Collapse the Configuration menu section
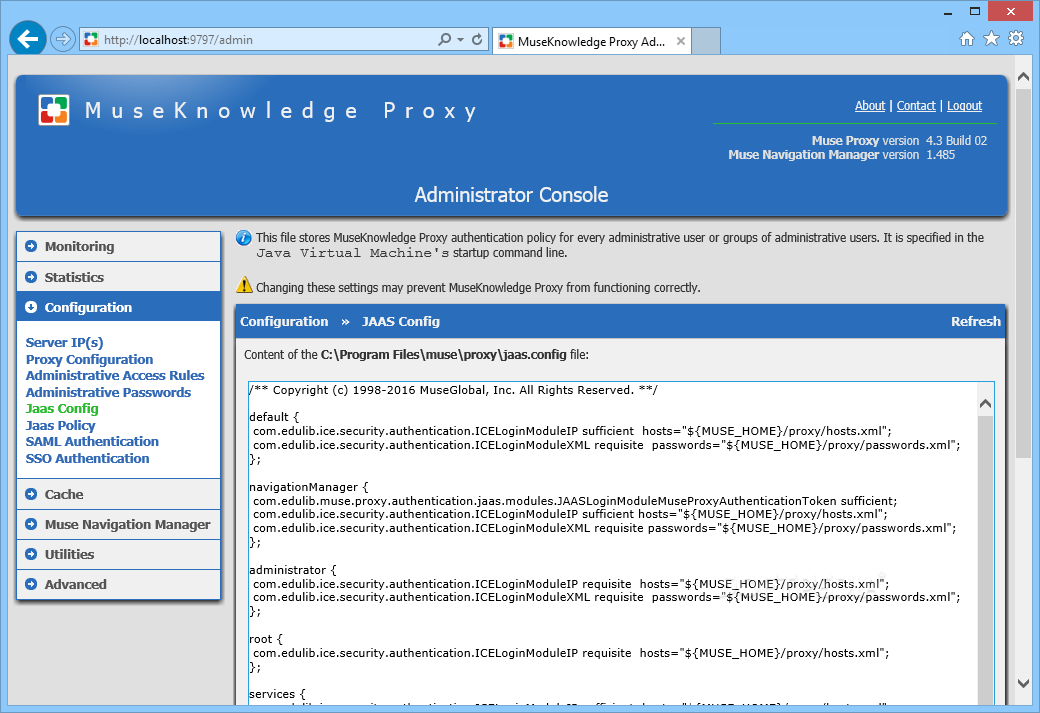The image size is (1040, 713). 119,307
